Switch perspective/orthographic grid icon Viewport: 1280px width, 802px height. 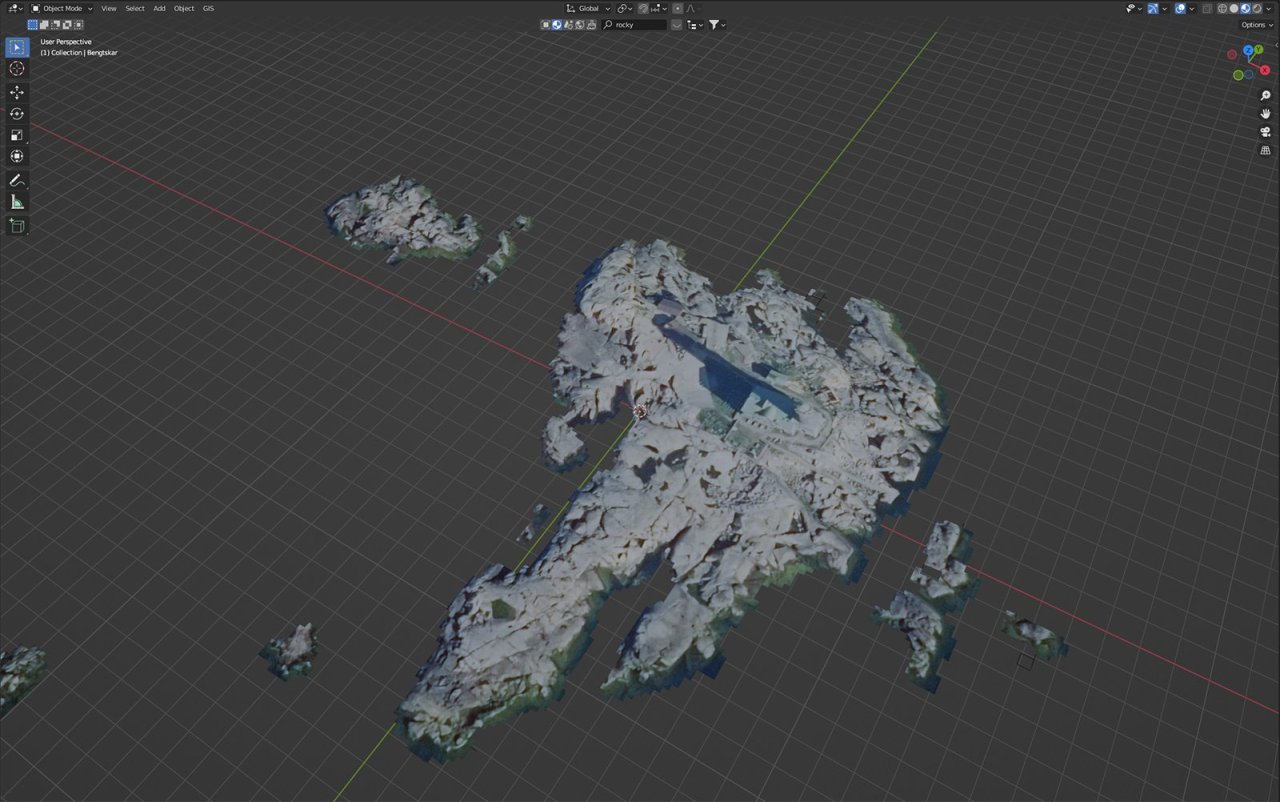coord(1265,150)
